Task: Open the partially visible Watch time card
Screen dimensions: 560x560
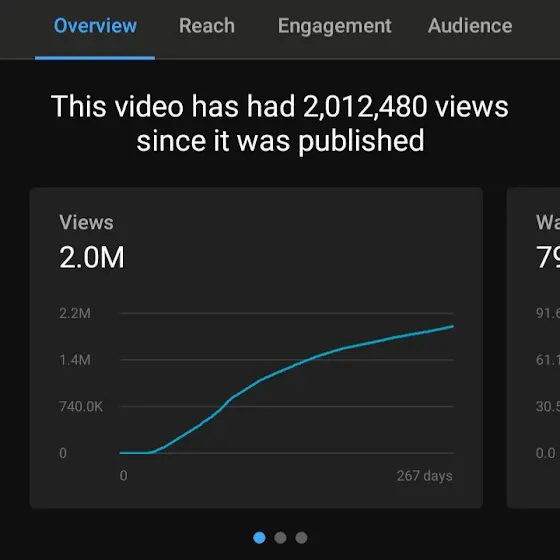Action: click(x=533, y=348)
